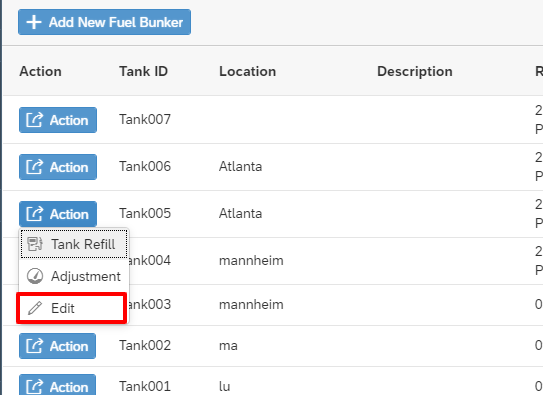
Task: Click the pencil icon beside Edit
Action: click(x=35, y=308)
